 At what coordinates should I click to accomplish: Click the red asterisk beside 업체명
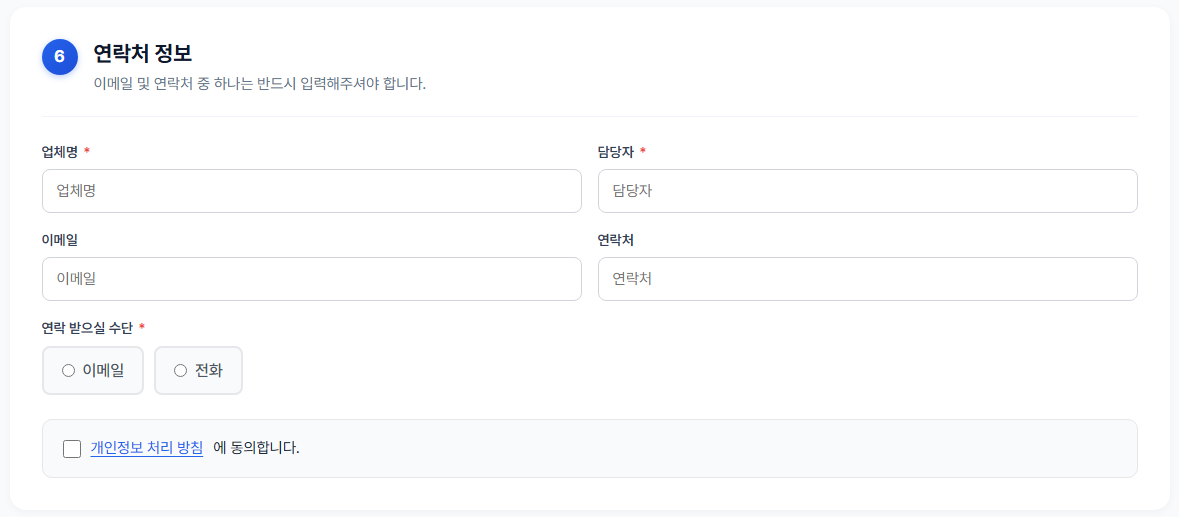point(86,151)
